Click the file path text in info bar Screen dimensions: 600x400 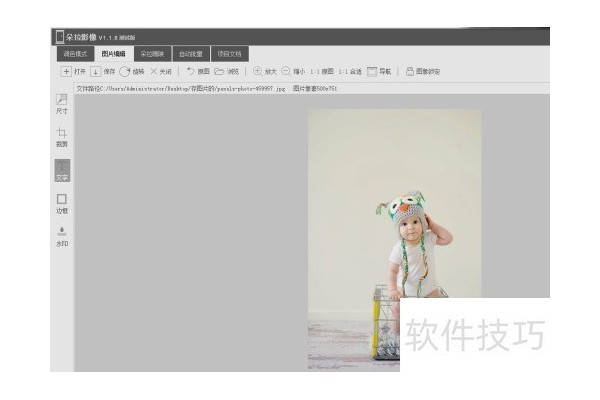pyautogui.click(x=181, y=88)
